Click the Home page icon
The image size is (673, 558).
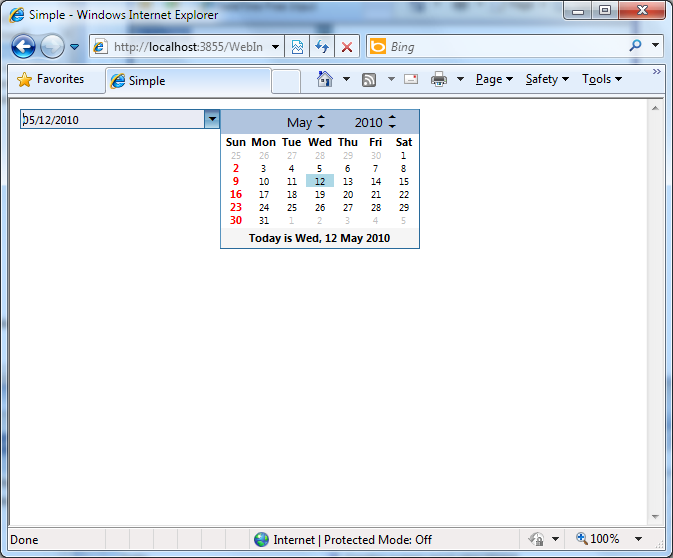(325, 79)
